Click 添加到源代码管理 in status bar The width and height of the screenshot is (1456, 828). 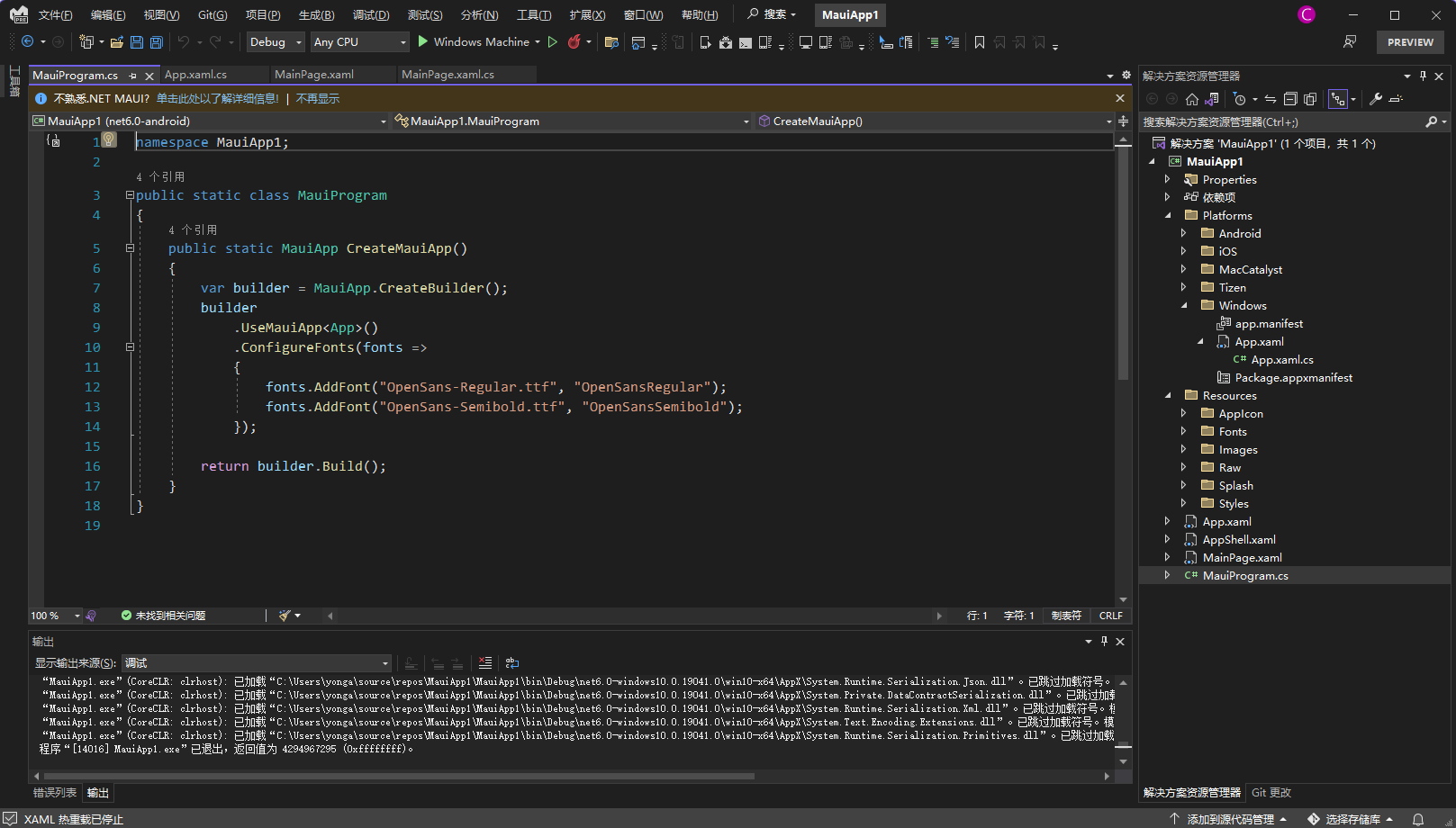1228,819
